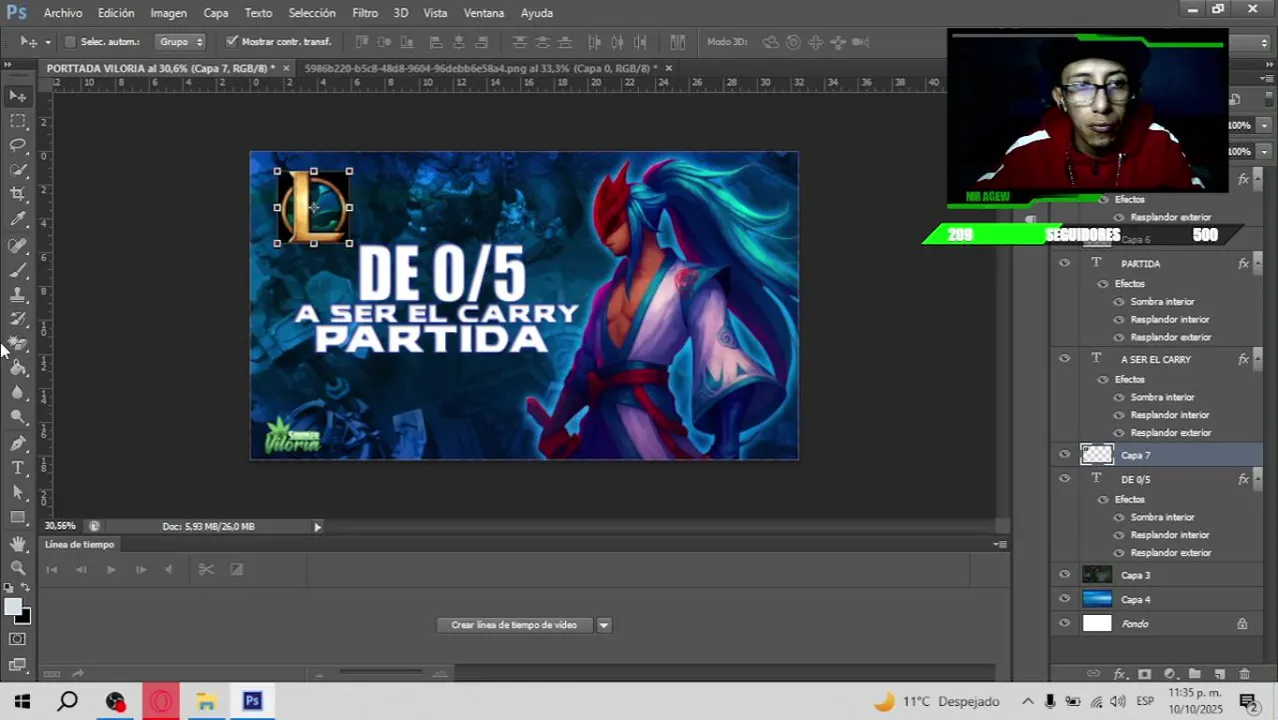Enable Selec. autom. checkbox
Image resolution: width=1278 pixels, height=720 pixels.
coord(70,42)
